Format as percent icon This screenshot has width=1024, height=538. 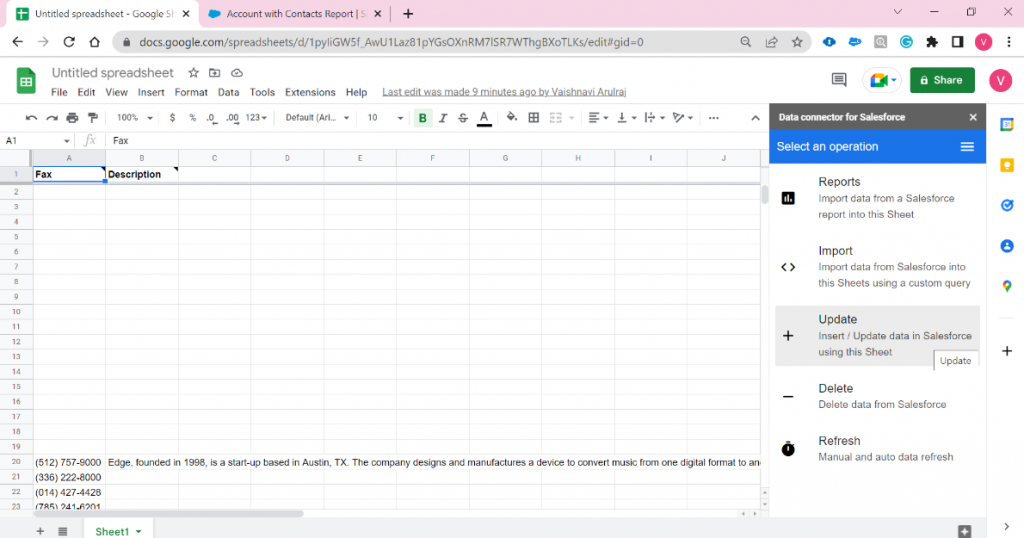[192, 118]
